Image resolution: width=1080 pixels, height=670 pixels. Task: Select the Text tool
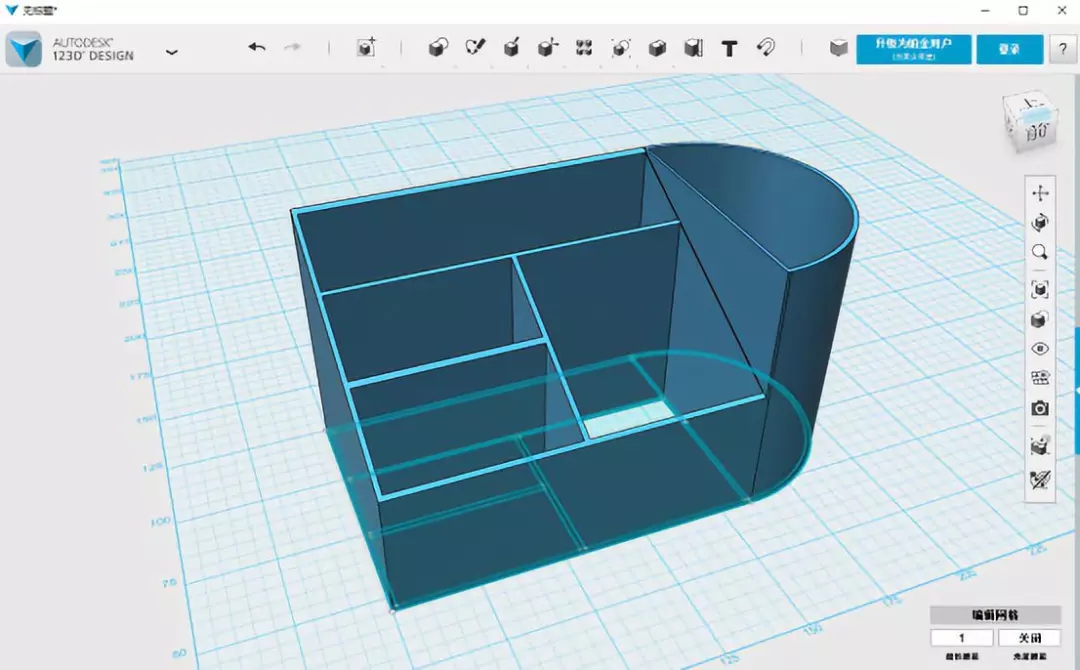[729, 48]
